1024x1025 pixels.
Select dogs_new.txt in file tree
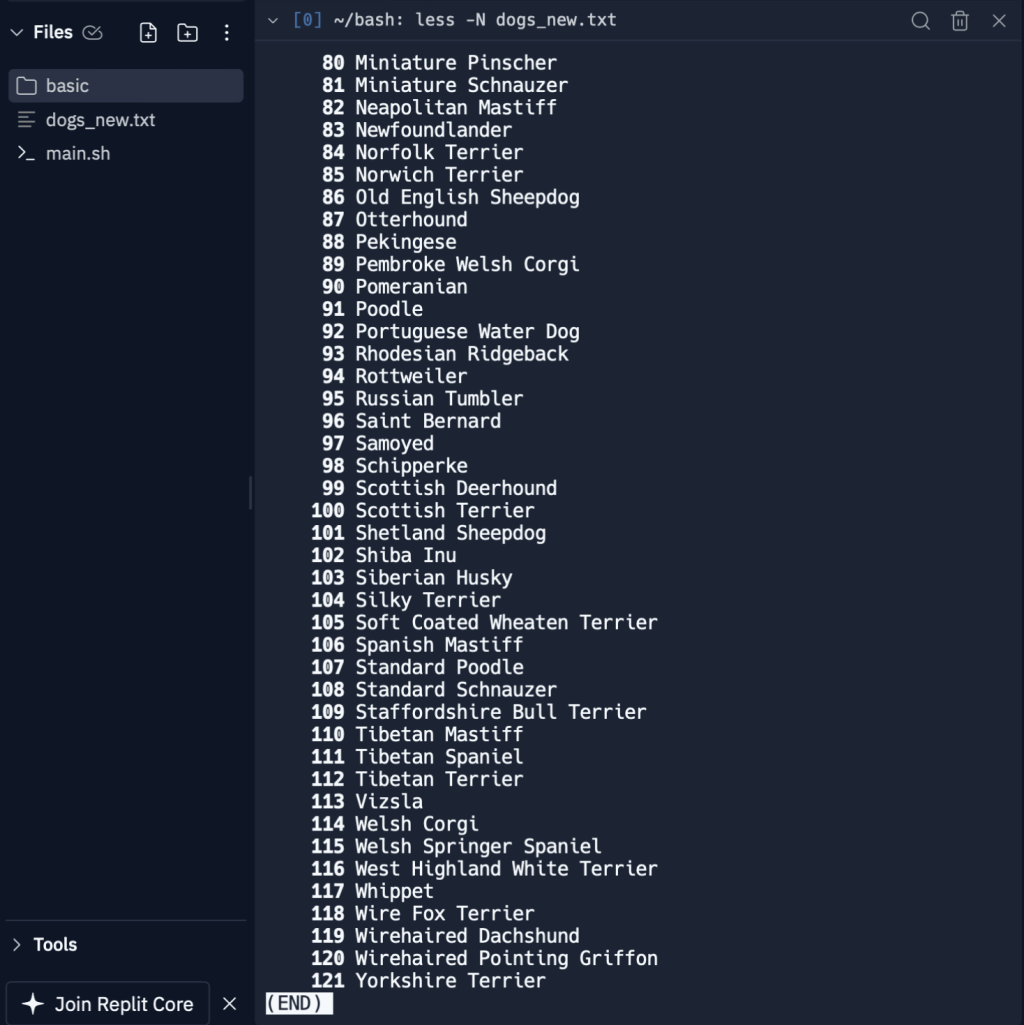point(100,120)
